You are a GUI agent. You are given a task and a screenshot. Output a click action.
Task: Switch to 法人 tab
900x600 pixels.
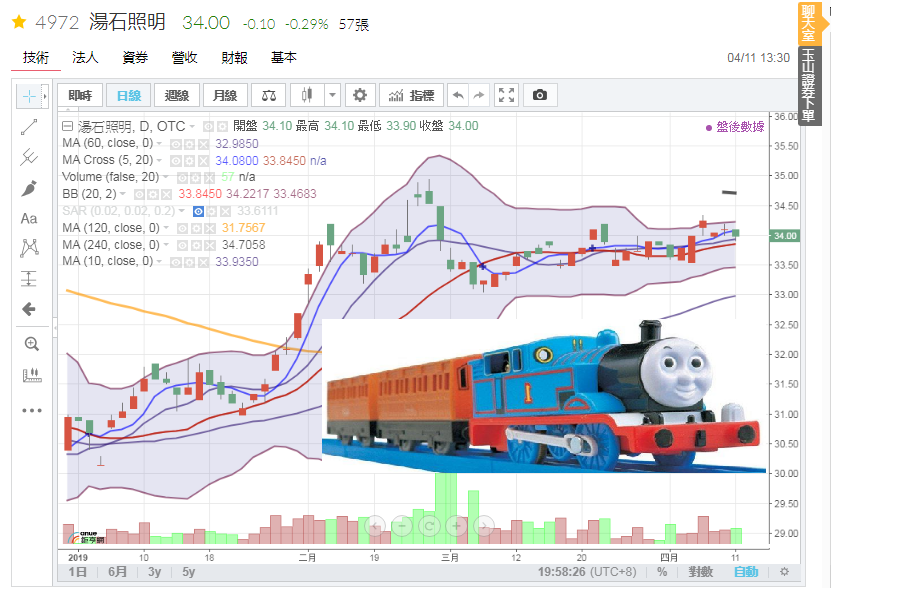pyautogui.click(x=86, y=57)
